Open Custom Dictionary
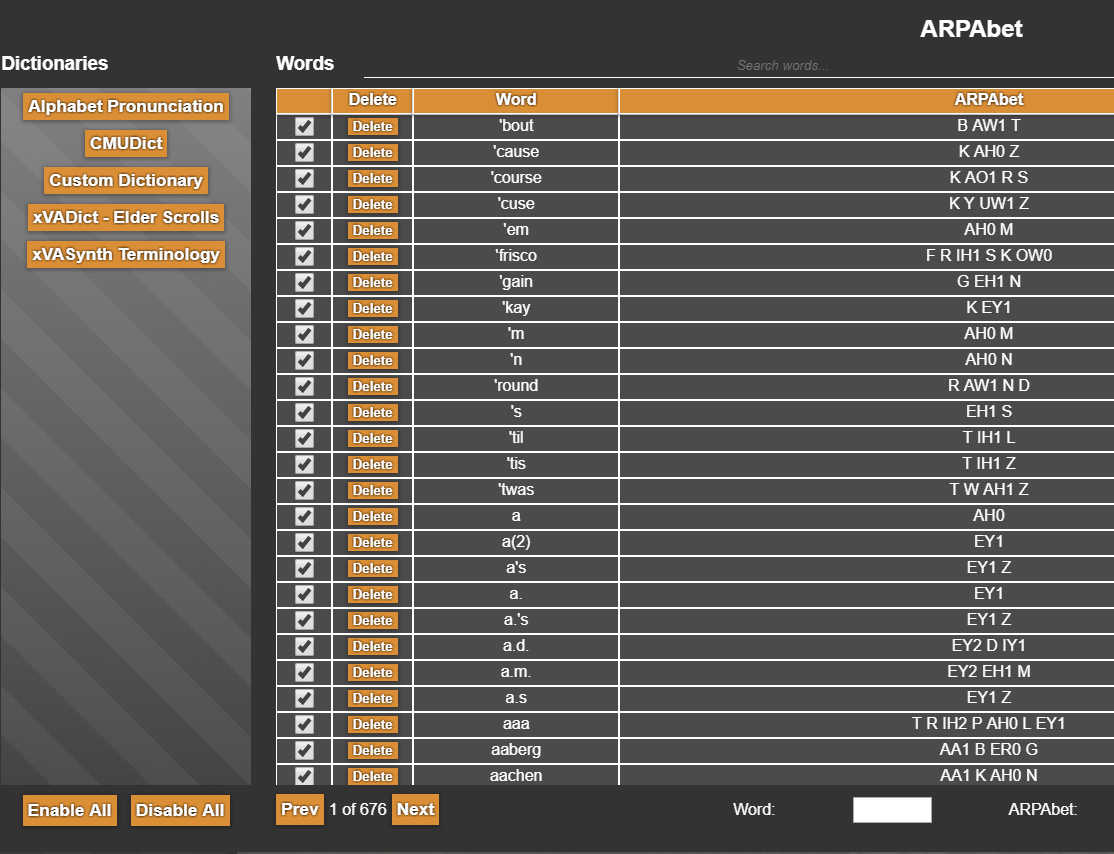This screenshot has height=854, width=1114. (126, 181)
